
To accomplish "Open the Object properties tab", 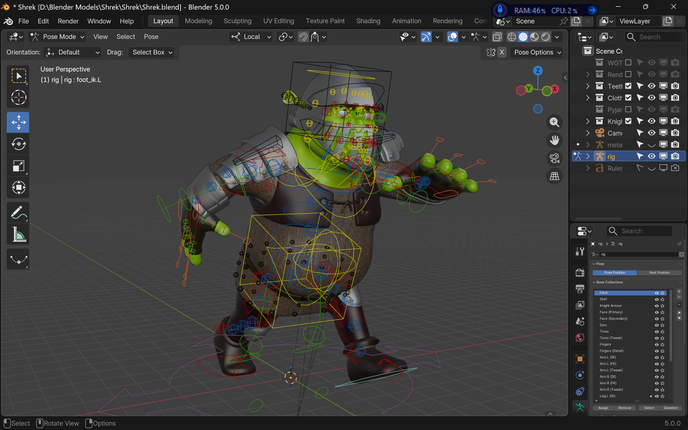I will pyautogui.click(x=580, y=359).
